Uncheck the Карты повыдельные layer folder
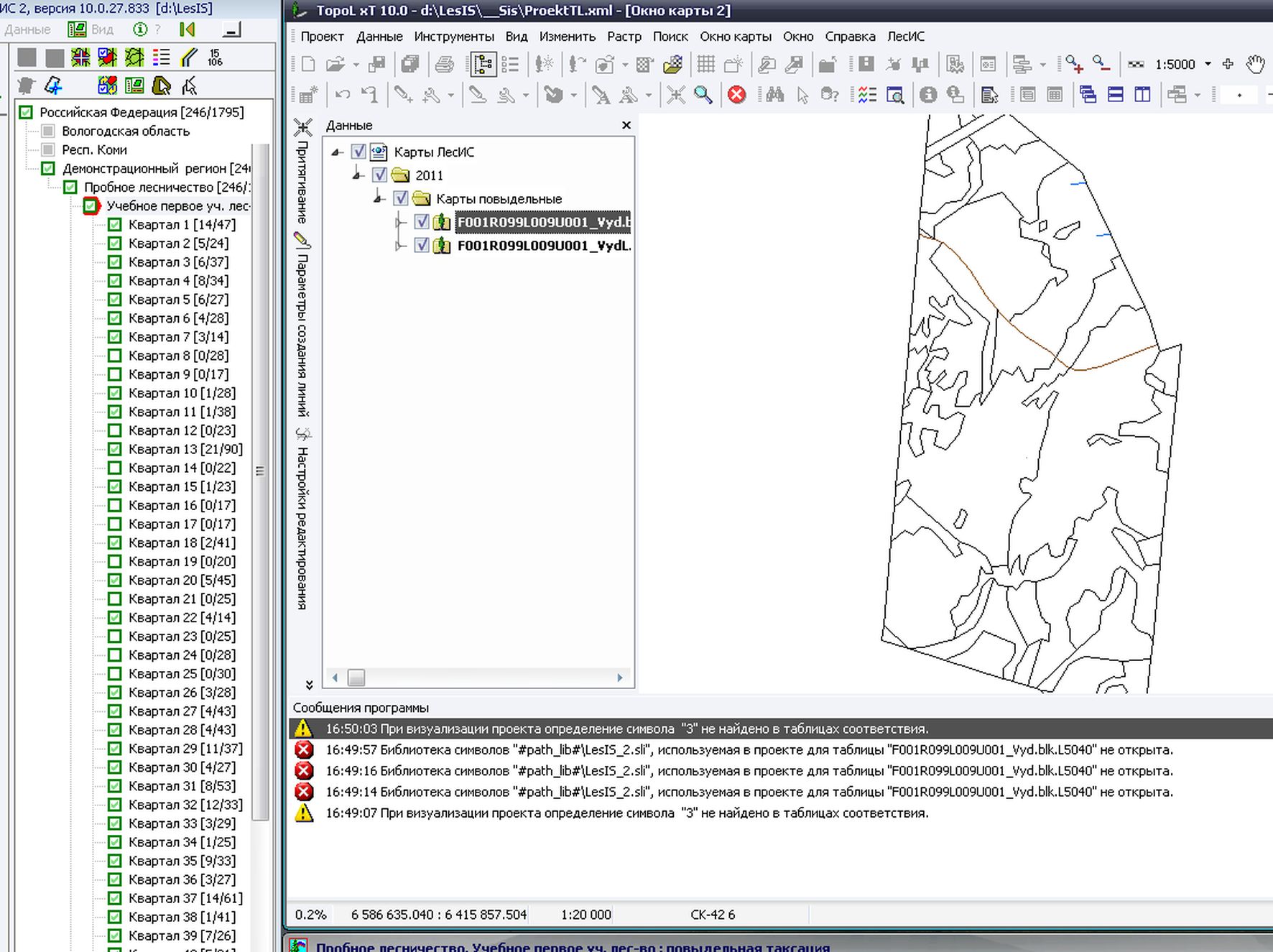This screenshot has width=1273, height=952. 401,198
